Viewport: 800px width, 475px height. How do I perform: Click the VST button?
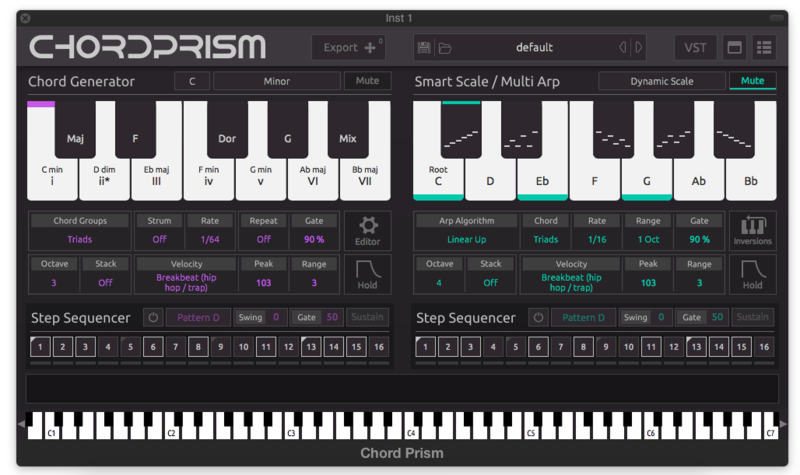click(x=695, y=47)
